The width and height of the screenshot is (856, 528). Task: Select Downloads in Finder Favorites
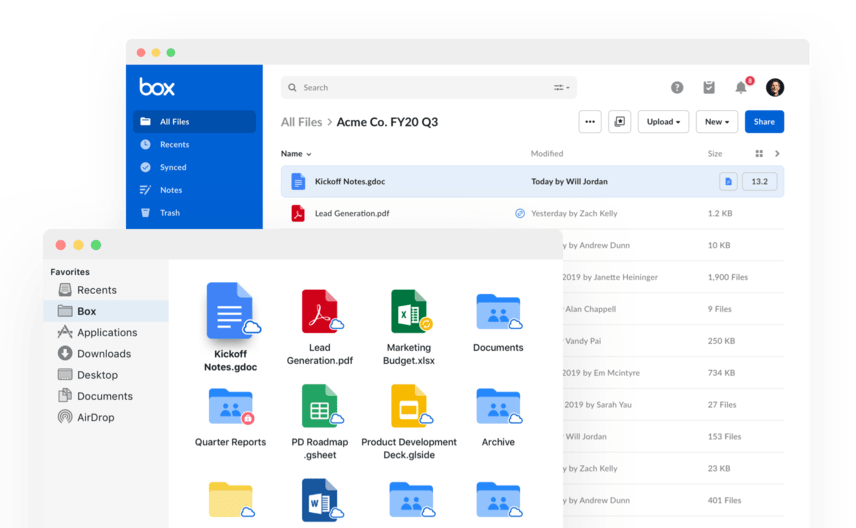tap(106, 354)
